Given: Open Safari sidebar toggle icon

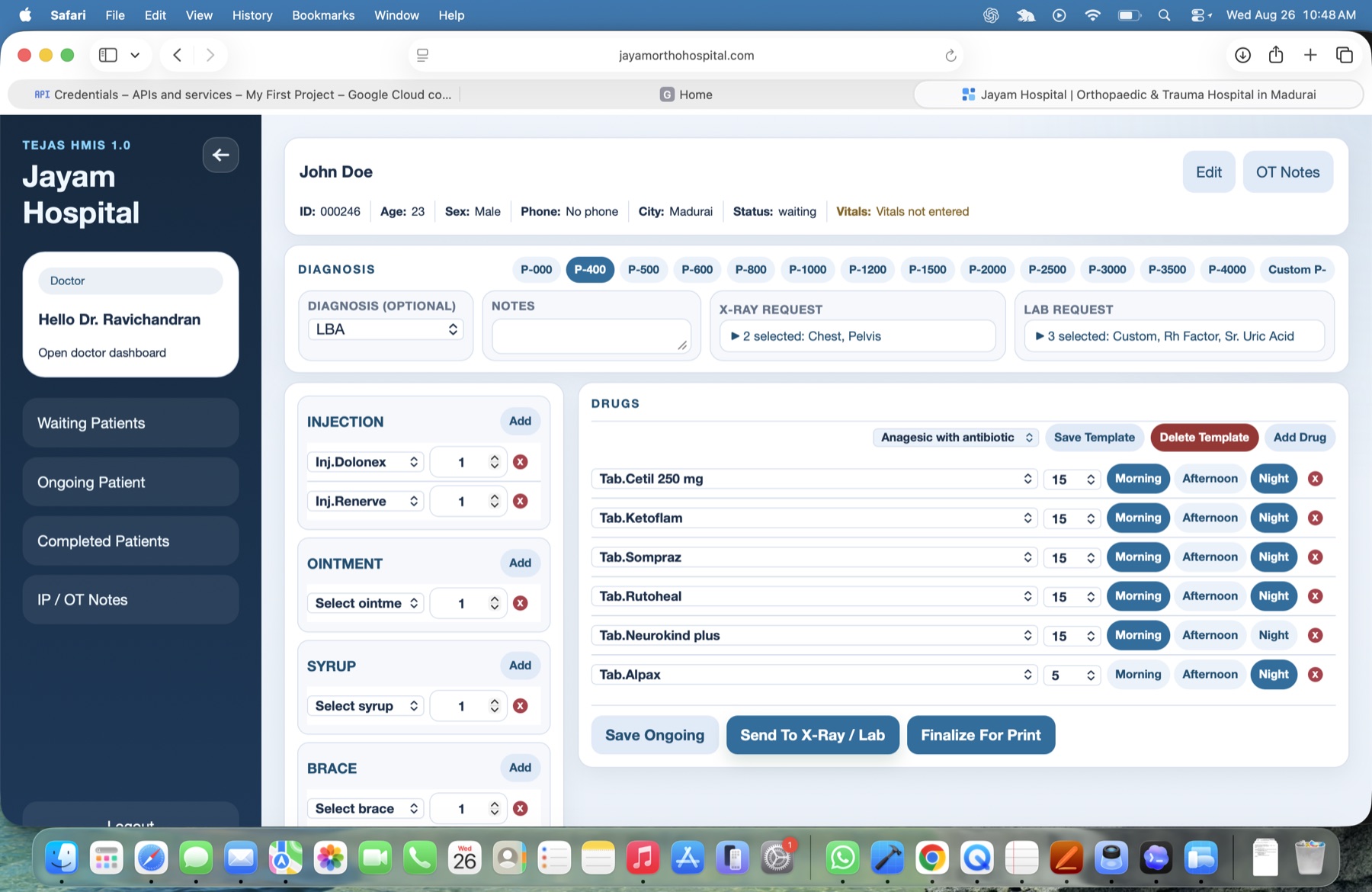Looking at the screenshot, I should pos(108,55).
